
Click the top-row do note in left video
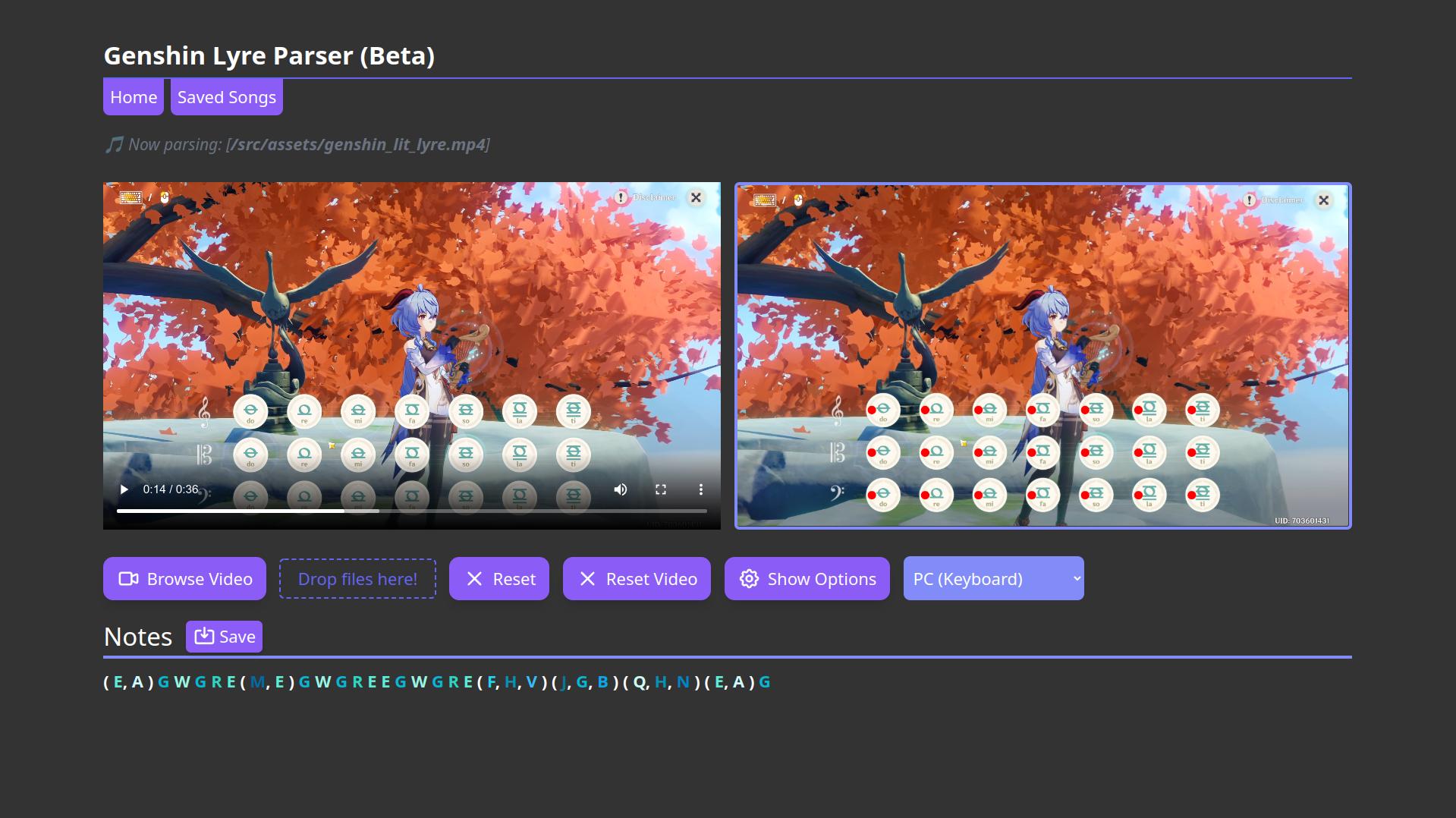(x=250, y=411)
